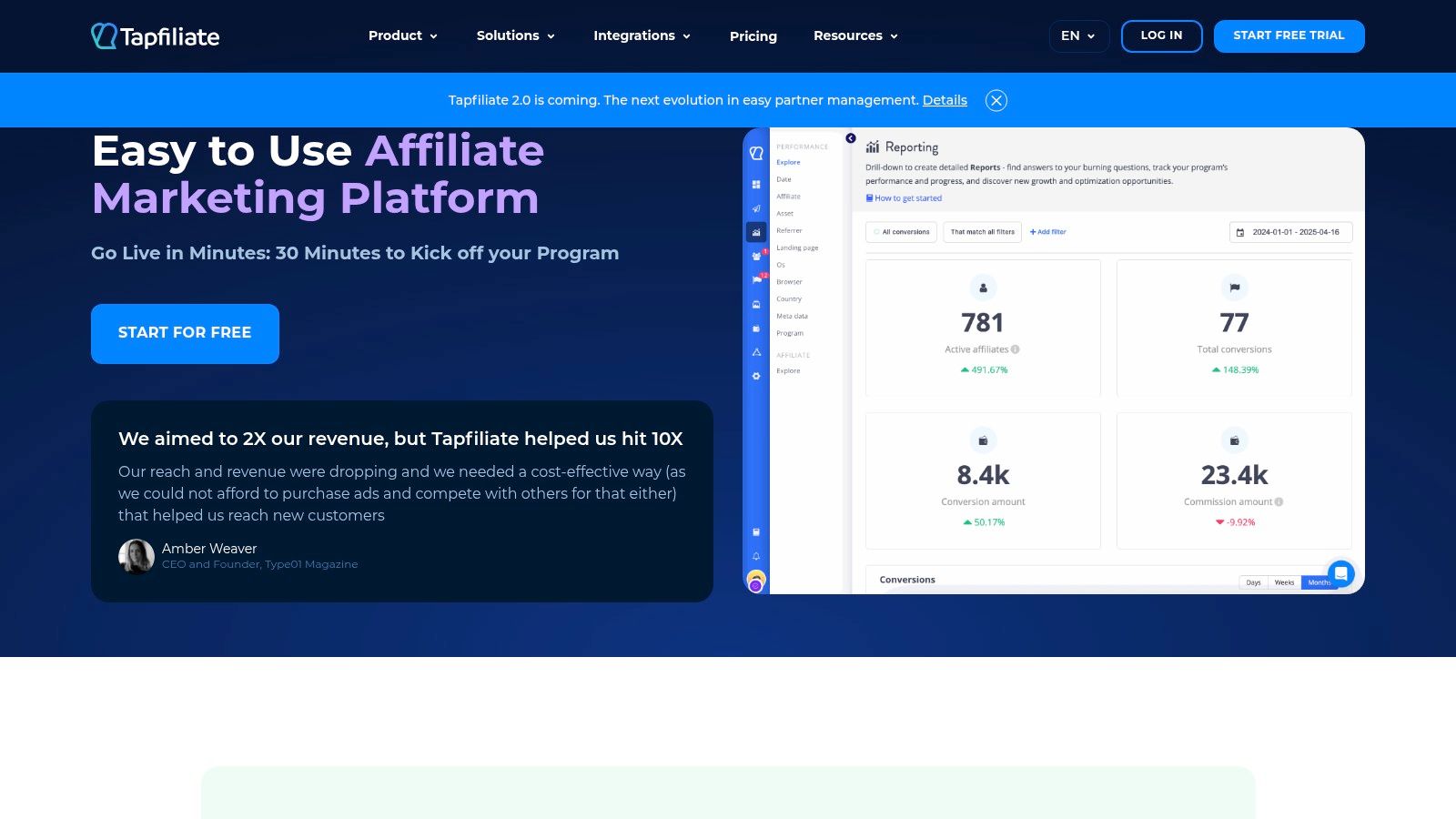Switch the Conversions chart to Days
The width and height of the screenshot is (1456, 819).
pos(1253,582)
